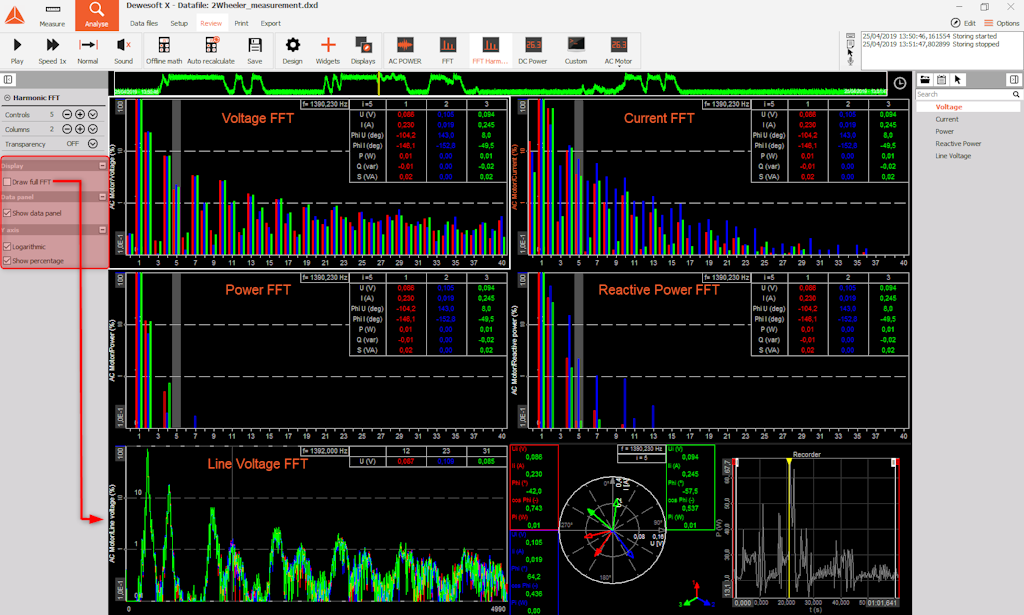Click the yellow cursor marker in Recorder
The width and height of the screenshot is (1024, 615).
tap(789, 462)
